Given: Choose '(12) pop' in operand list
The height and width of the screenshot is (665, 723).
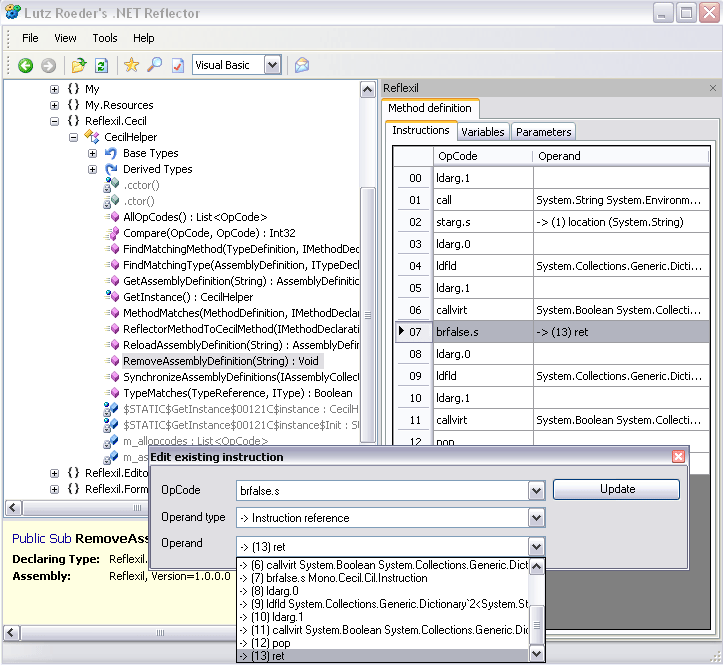Looking at the screenshot, I should pyautogui.click(x=383, y=643).
